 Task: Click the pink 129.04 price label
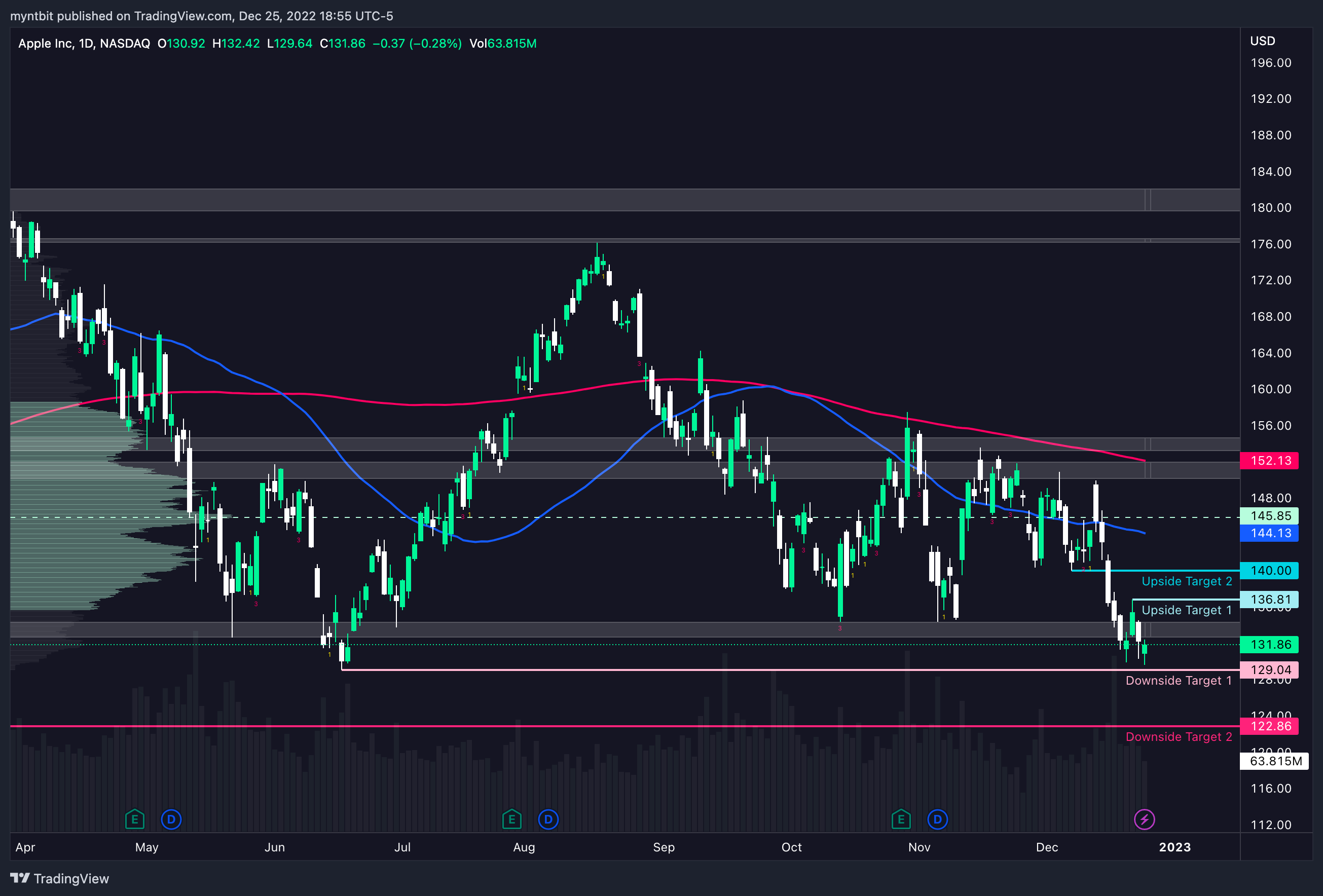[x=1269, y=670]
